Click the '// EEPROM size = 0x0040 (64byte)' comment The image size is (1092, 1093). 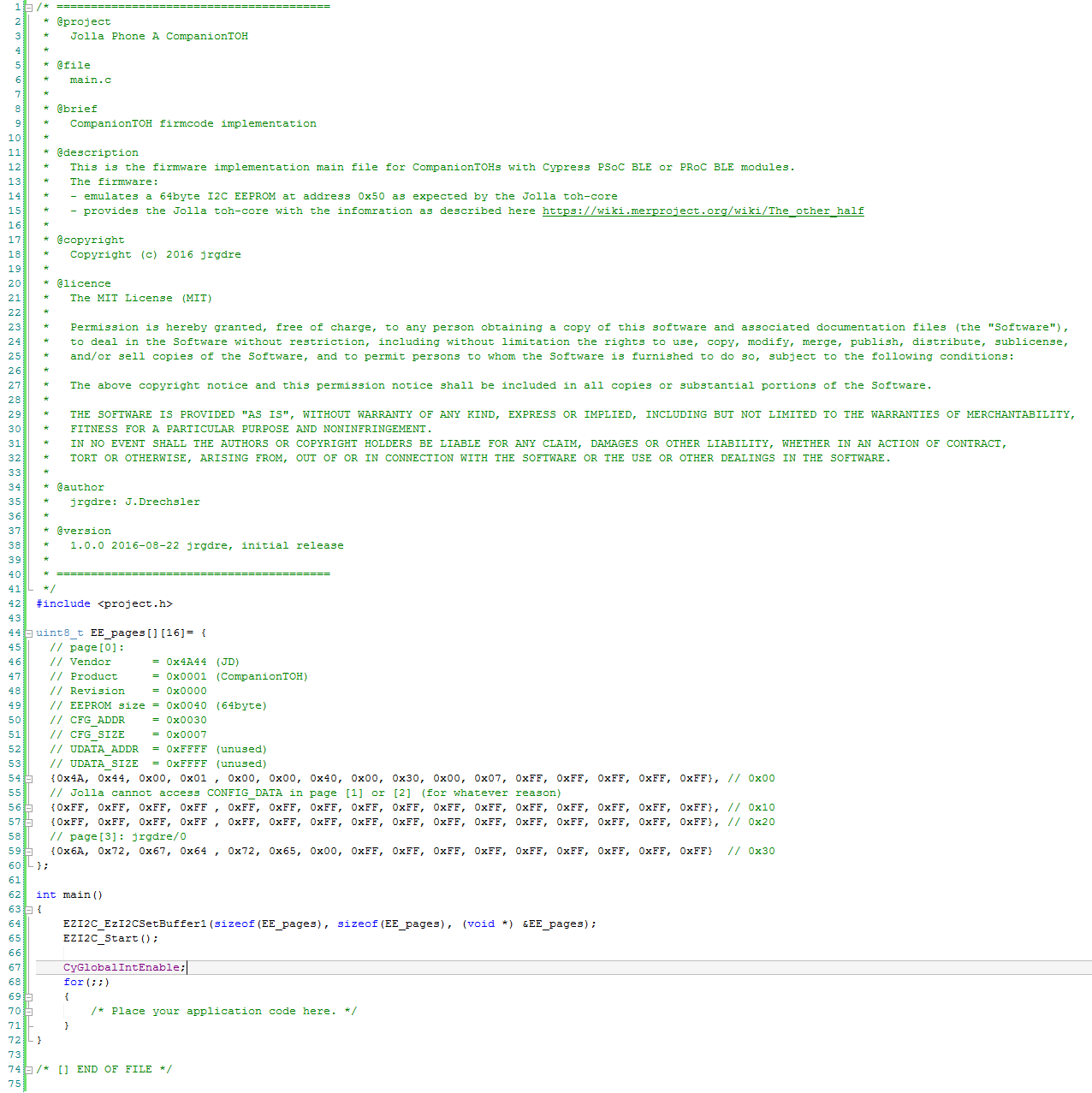158,705
